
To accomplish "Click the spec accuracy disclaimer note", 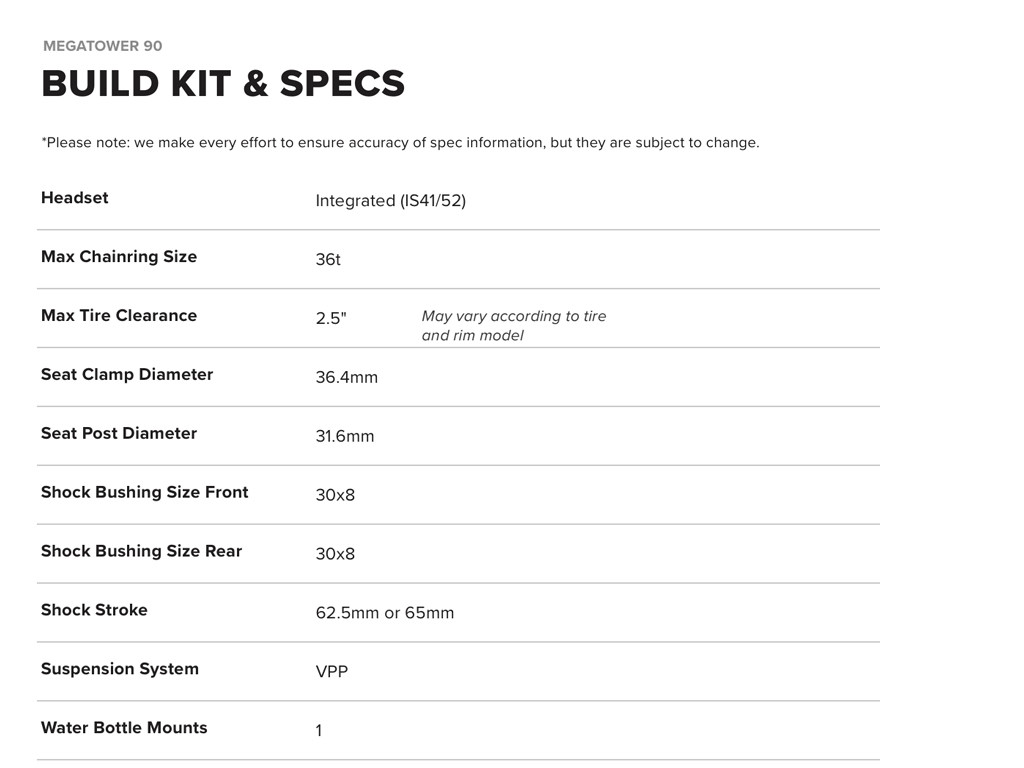I will click(x=400, y=143).
